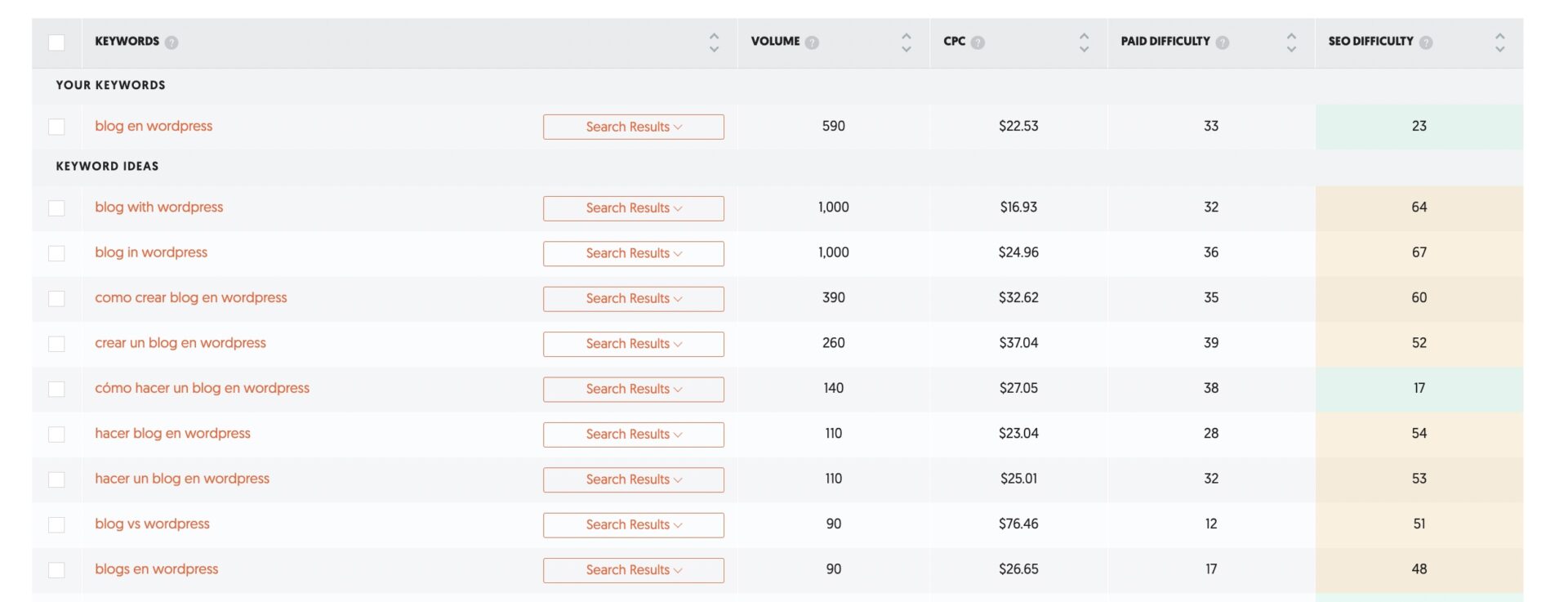Toggle the select-all checkbox in table header
This screenshot has width=1568, height=602.
click(x=56, y=42)
